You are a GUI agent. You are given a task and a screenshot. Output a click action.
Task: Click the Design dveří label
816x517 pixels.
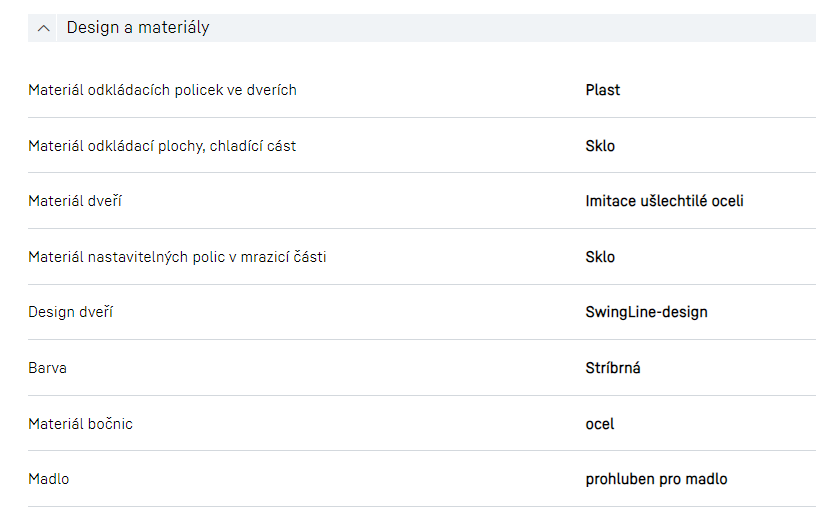coord(70,312)
